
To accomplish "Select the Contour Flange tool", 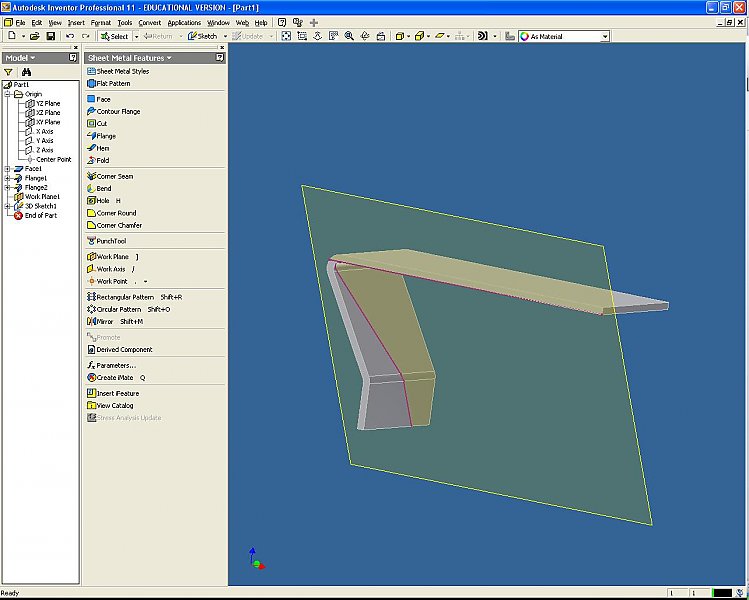I will [117, 111].
